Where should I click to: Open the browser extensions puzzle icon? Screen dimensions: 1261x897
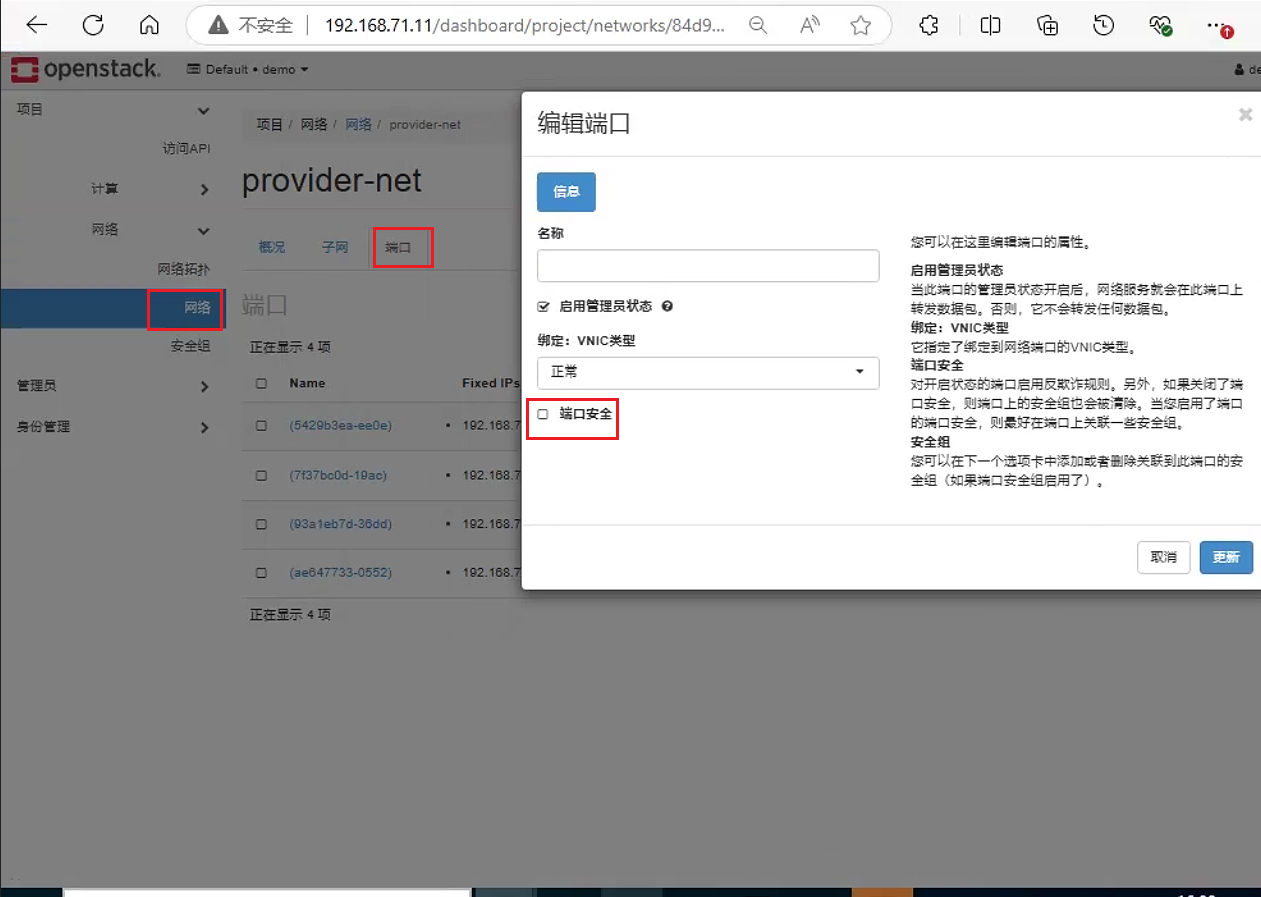click(x=929, y=26)
